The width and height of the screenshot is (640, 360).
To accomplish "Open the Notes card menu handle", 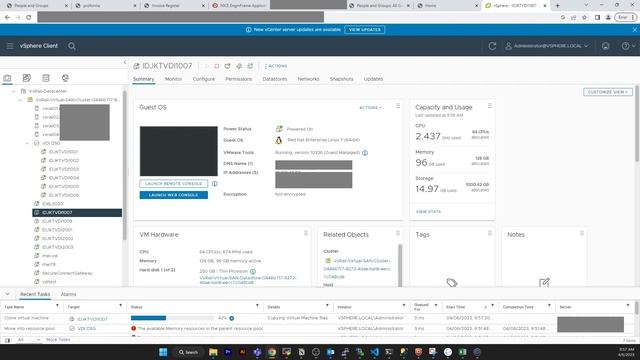I will coord(582,233).
